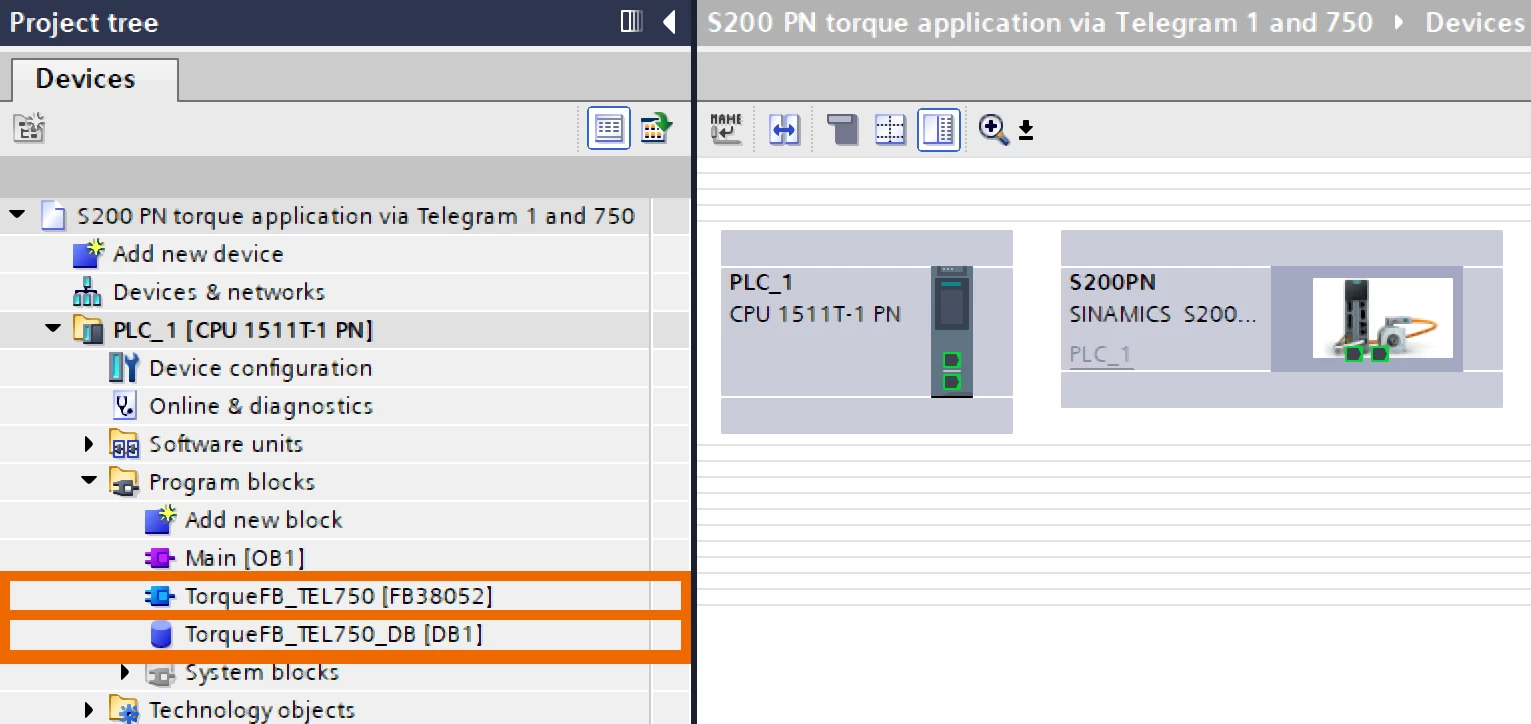
Task: Select the S200PN drive image
Action: pyautogui.click(x=1382, y=318)
